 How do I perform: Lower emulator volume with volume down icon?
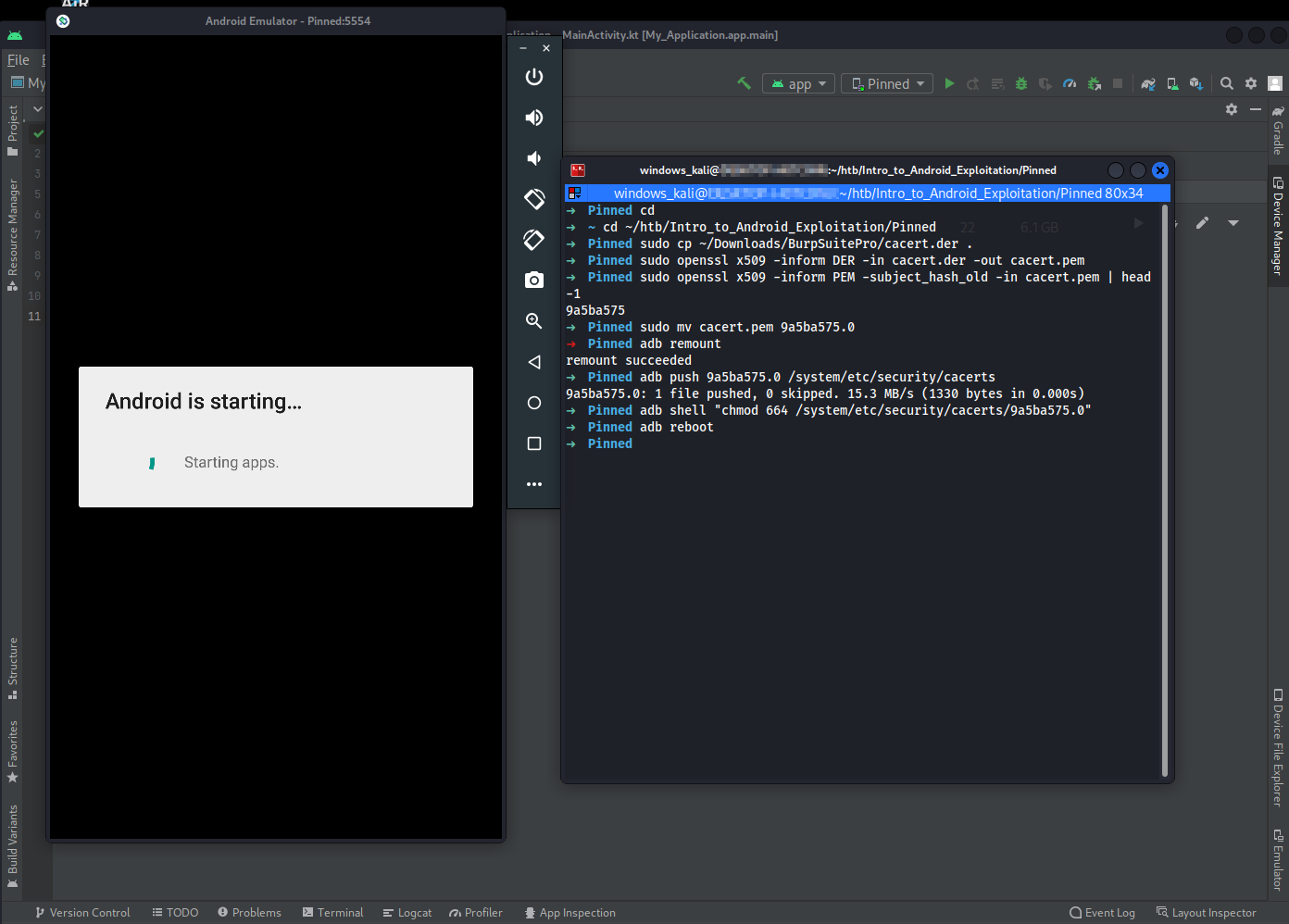tap(534, 158)
